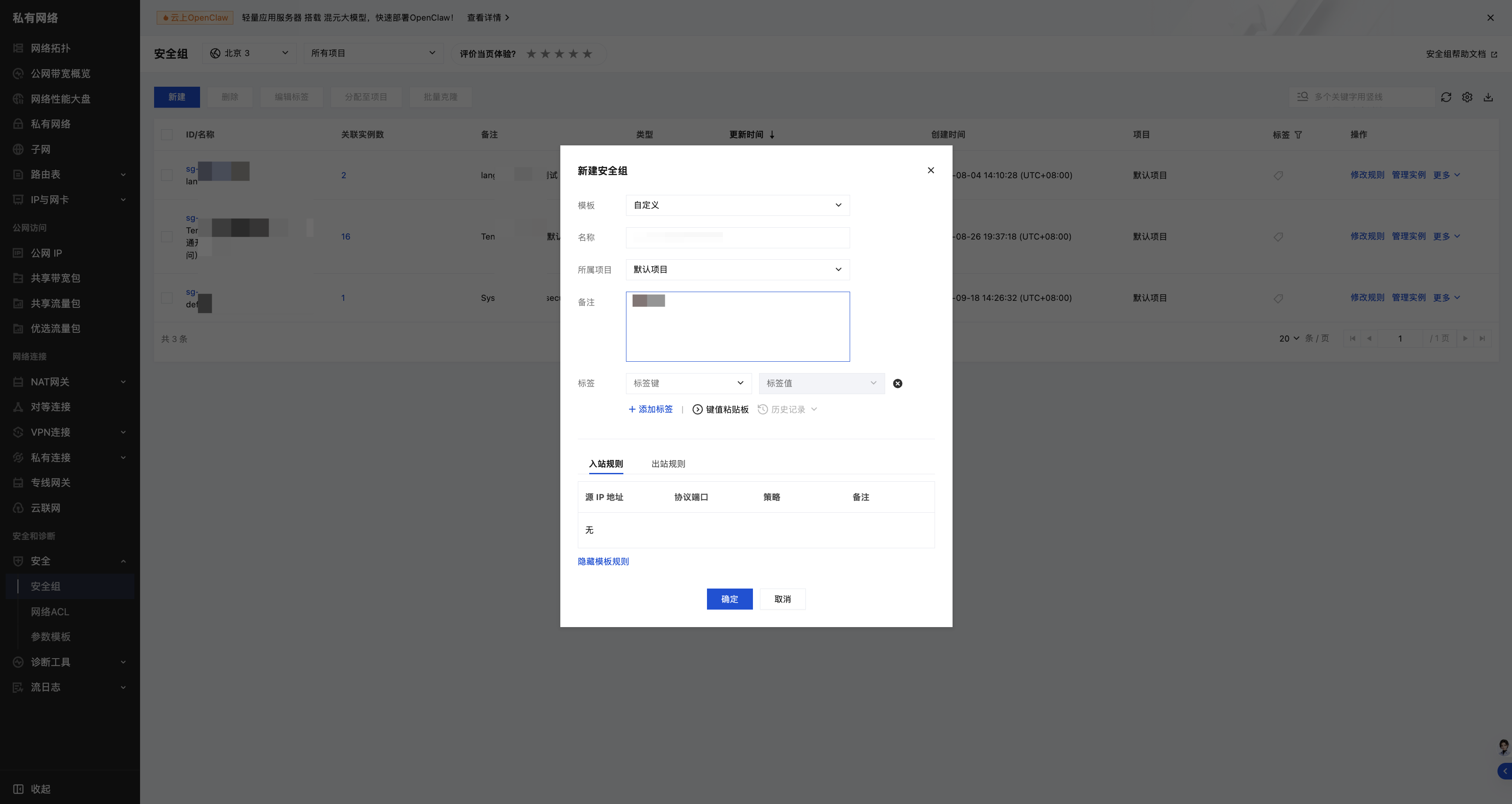1512x804 pixels.
Task: Open 子网 in the sidebar
Action: [41, 149]
